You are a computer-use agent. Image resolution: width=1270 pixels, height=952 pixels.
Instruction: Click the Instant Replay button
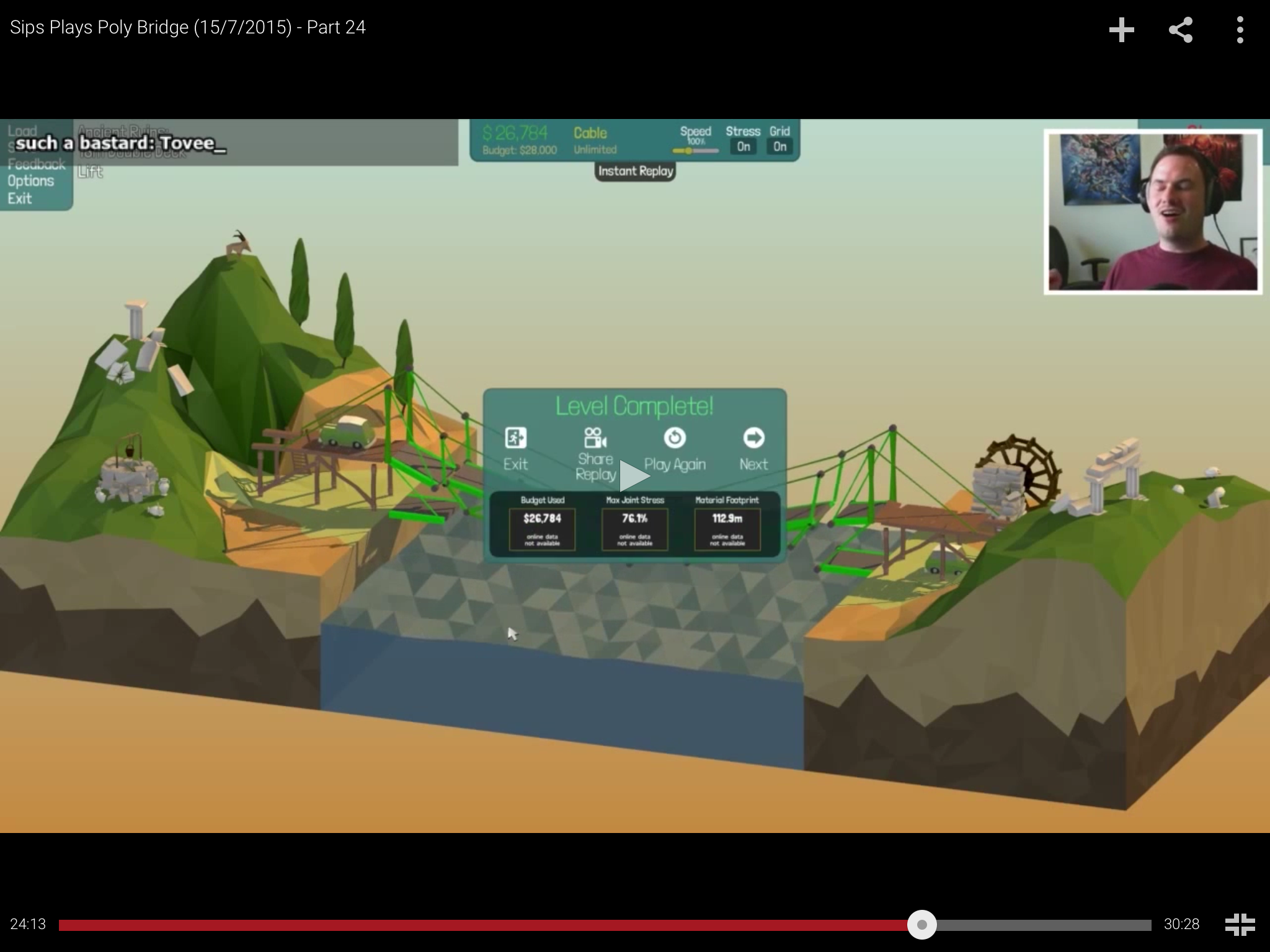[635, 171]
